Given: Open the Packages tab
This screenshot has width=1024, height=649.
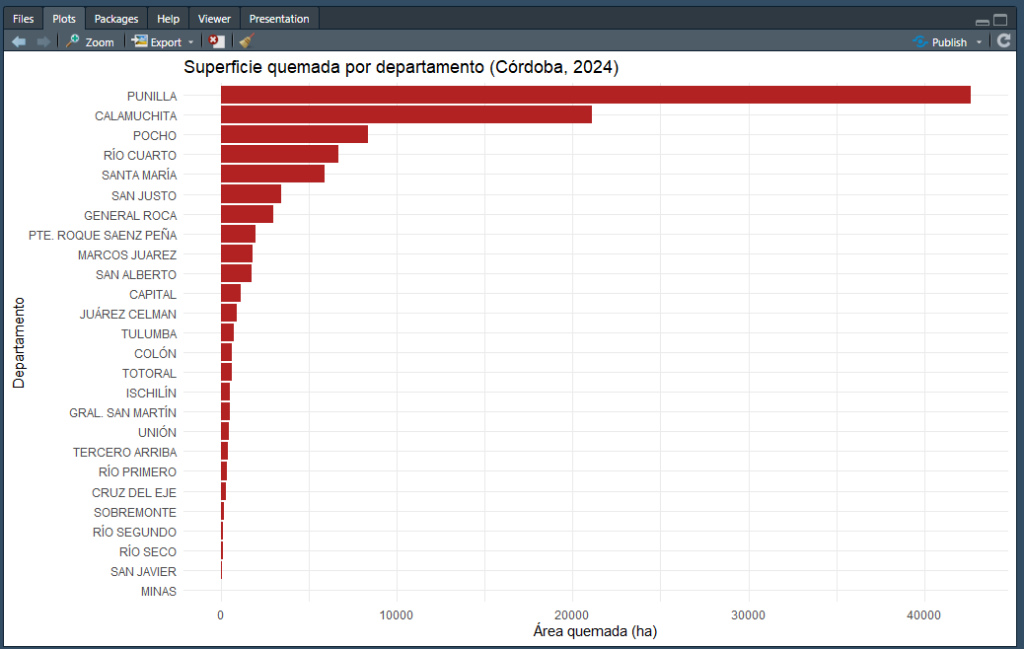Looking at the screenshot, I should click(116, 19).
